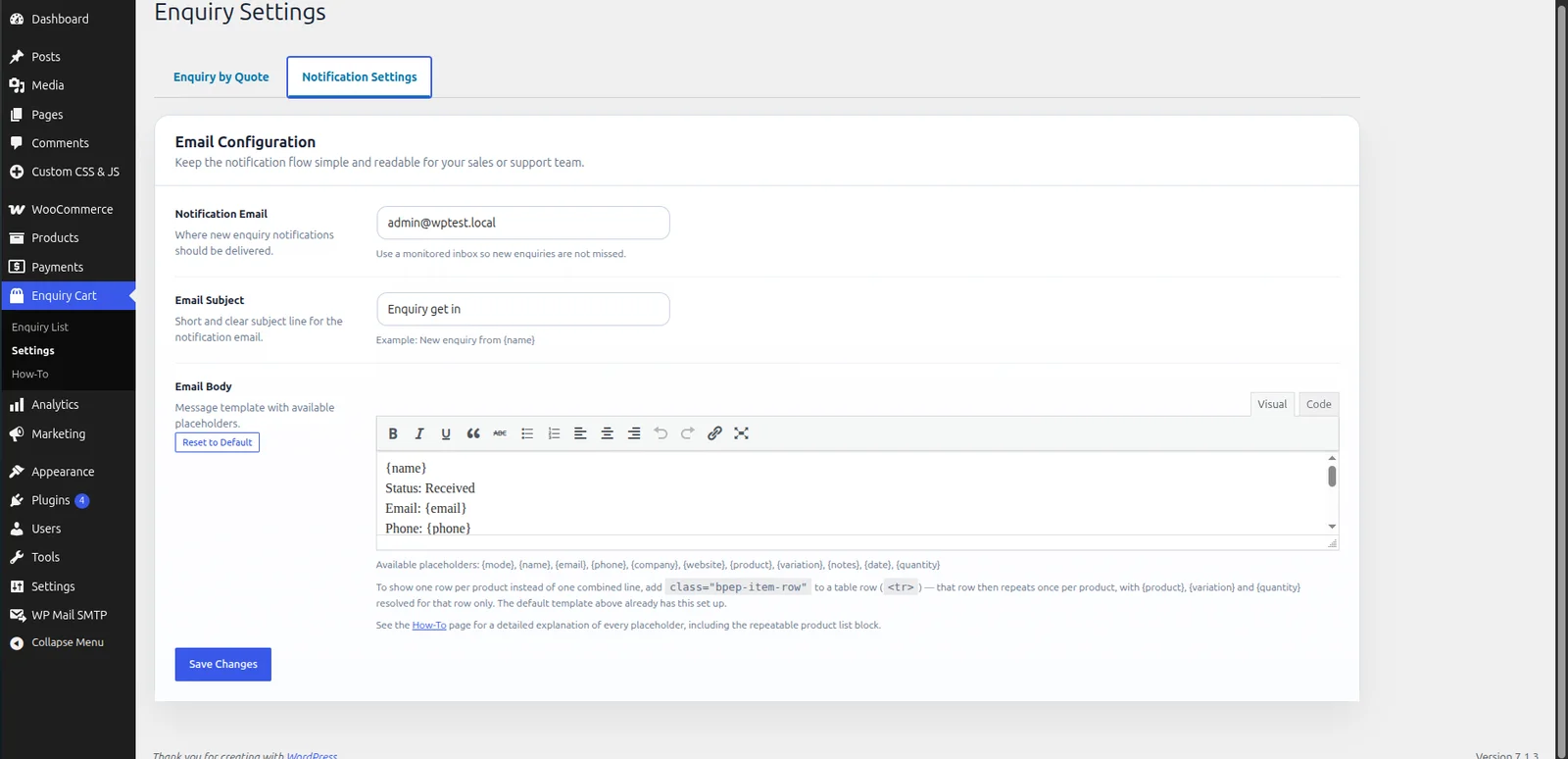Center-align the email body text

coord(608,433)
